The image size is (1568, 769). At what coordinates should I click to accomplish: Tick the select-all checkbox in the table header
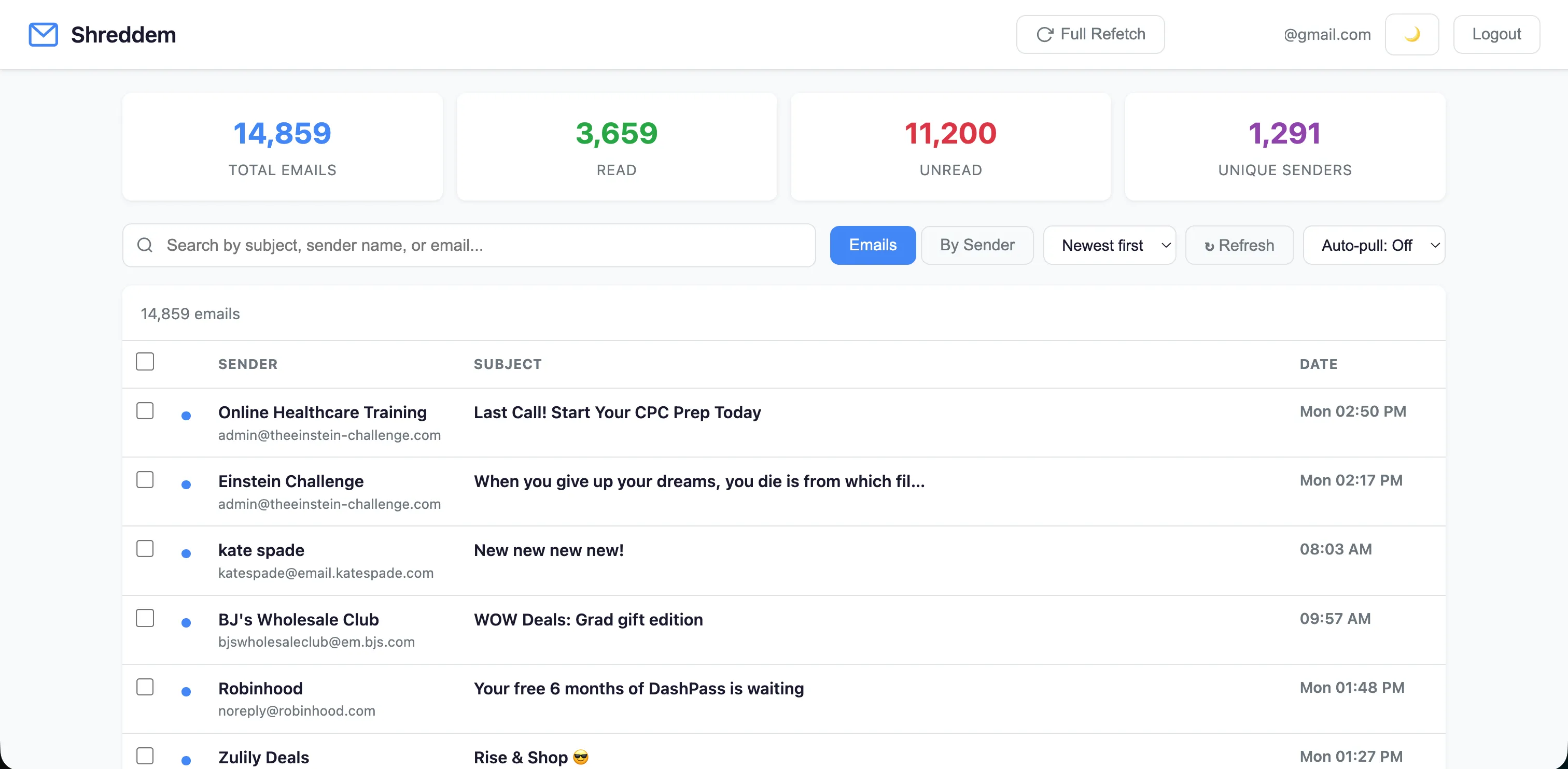tap(145, 361)
